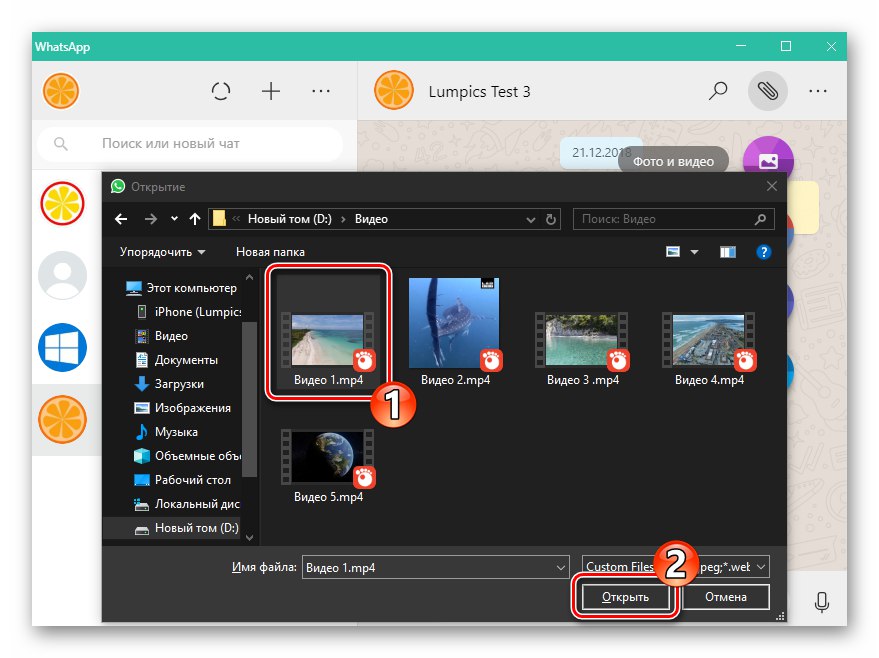879x658 pixels.
Task: Click the search magnifier in dialog search box
Action: [760, 219]
